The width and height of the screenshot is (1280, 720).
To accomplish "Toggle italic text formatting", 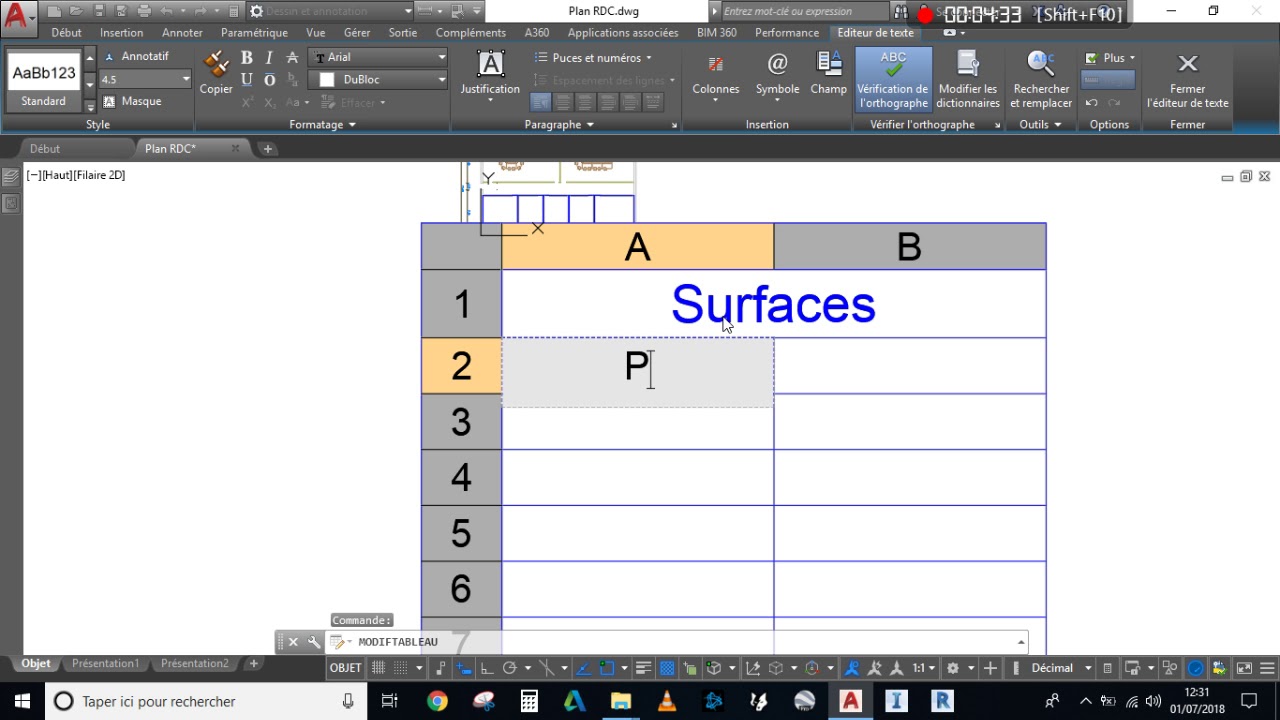I will (269, 58).
